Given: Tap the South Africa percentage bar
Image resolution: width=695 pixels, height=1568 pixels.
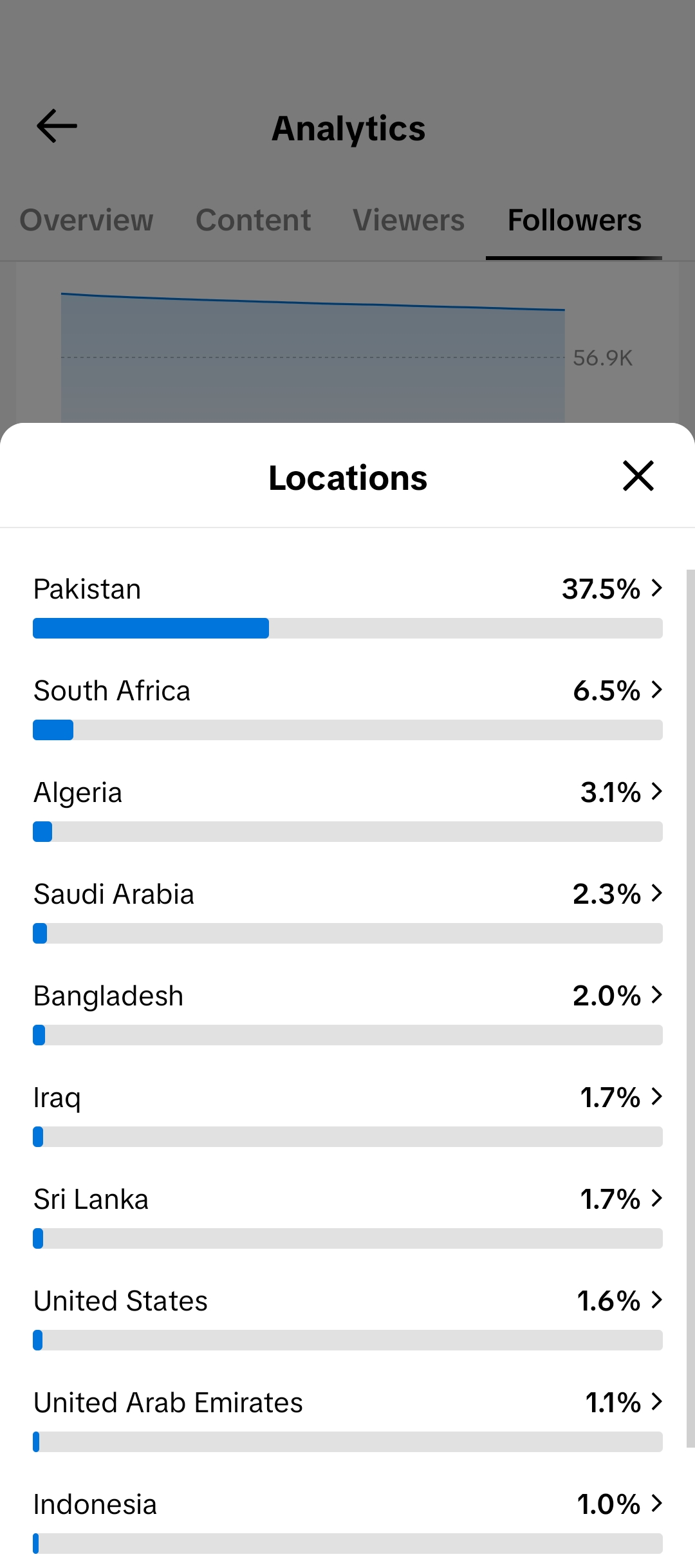Looking at the screenshot, I should coord(347,730).
